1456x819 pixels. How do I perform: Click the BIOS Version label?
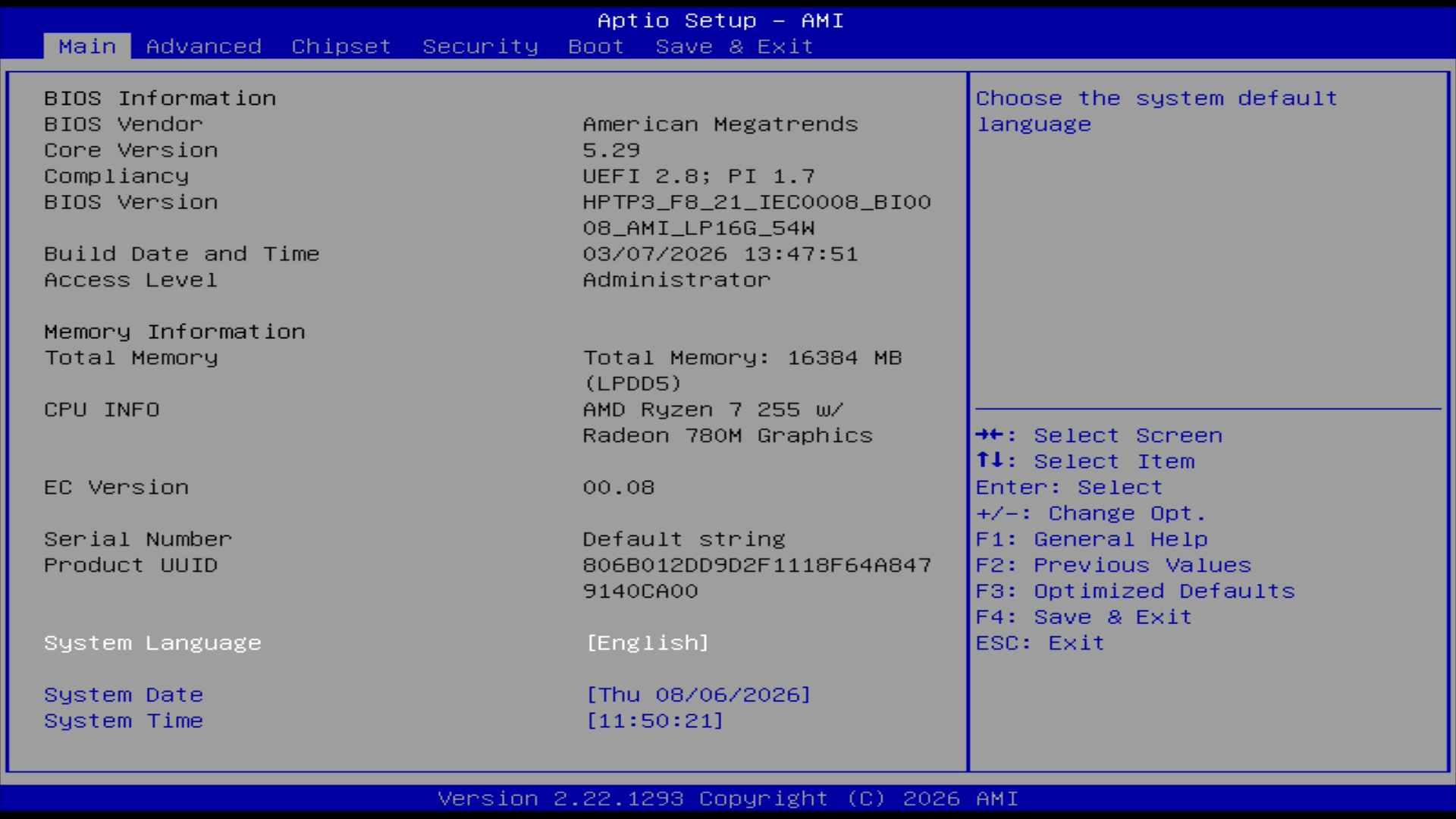click(x=130, y=202)
